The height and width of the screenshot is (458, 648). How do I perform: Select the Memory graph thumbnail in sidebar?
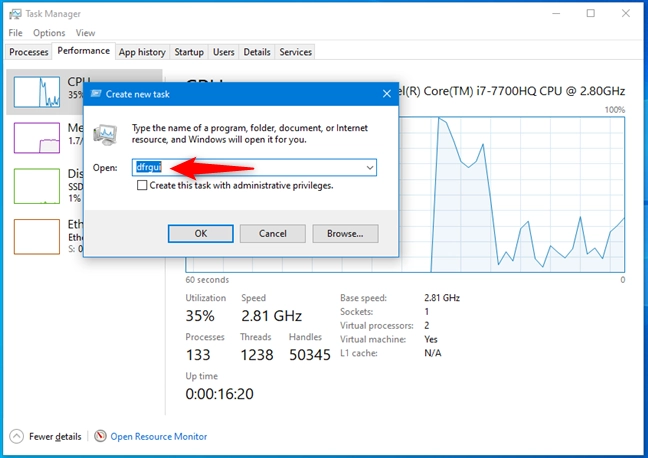(37, 138)
